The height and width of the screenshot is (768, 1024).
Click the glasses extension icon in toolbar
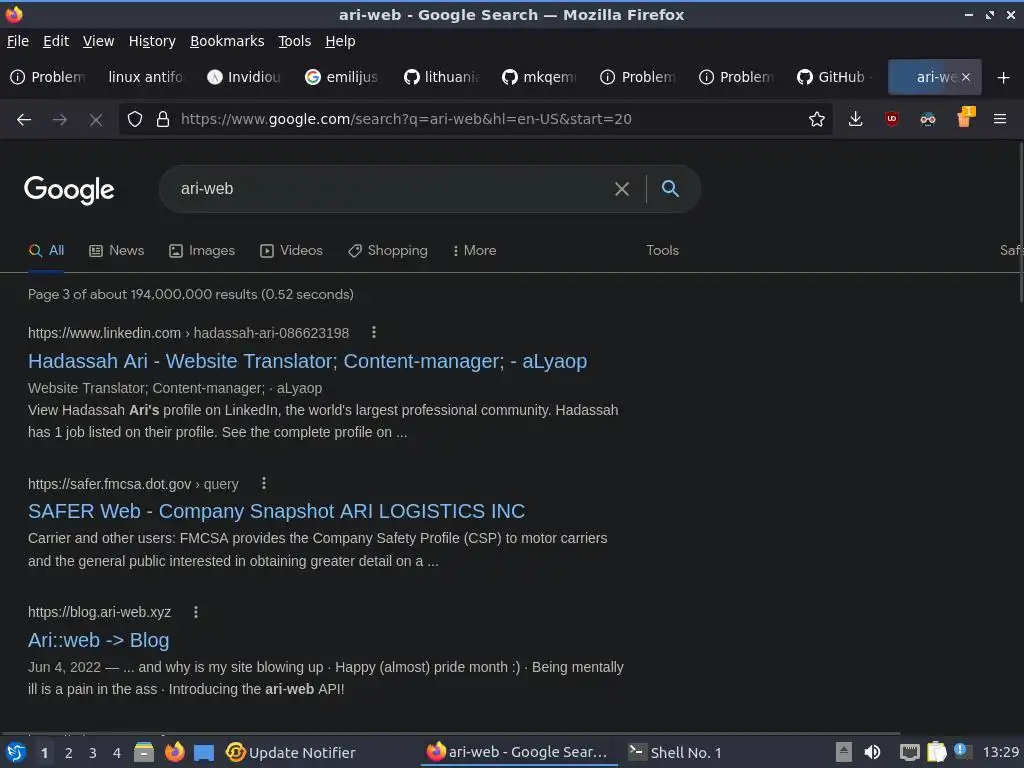927,119
